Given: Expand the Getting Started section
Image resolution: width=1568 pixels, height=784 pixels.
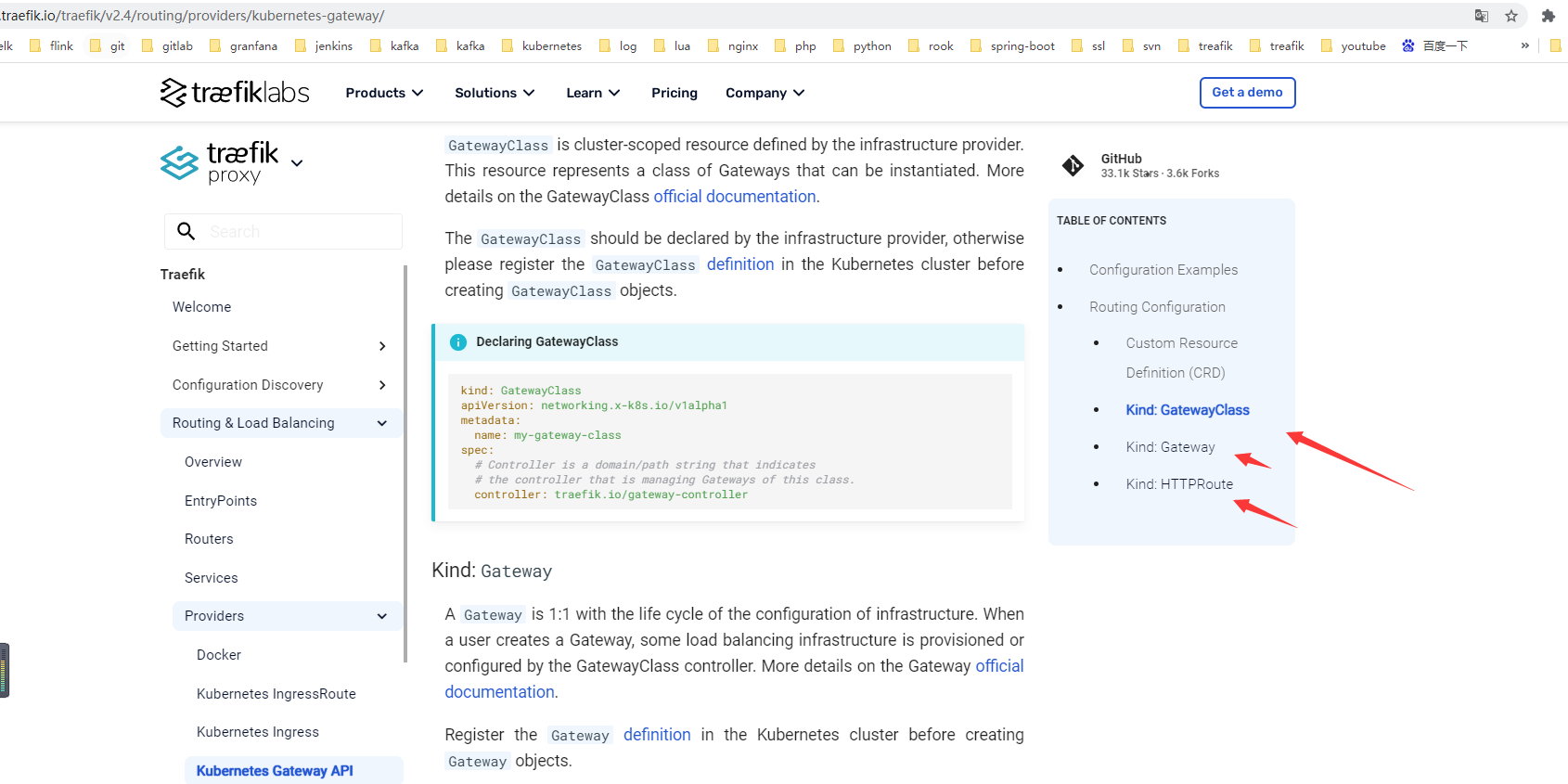Looking at the screenshot, I should pyautogui.click(x=382, y=346).
